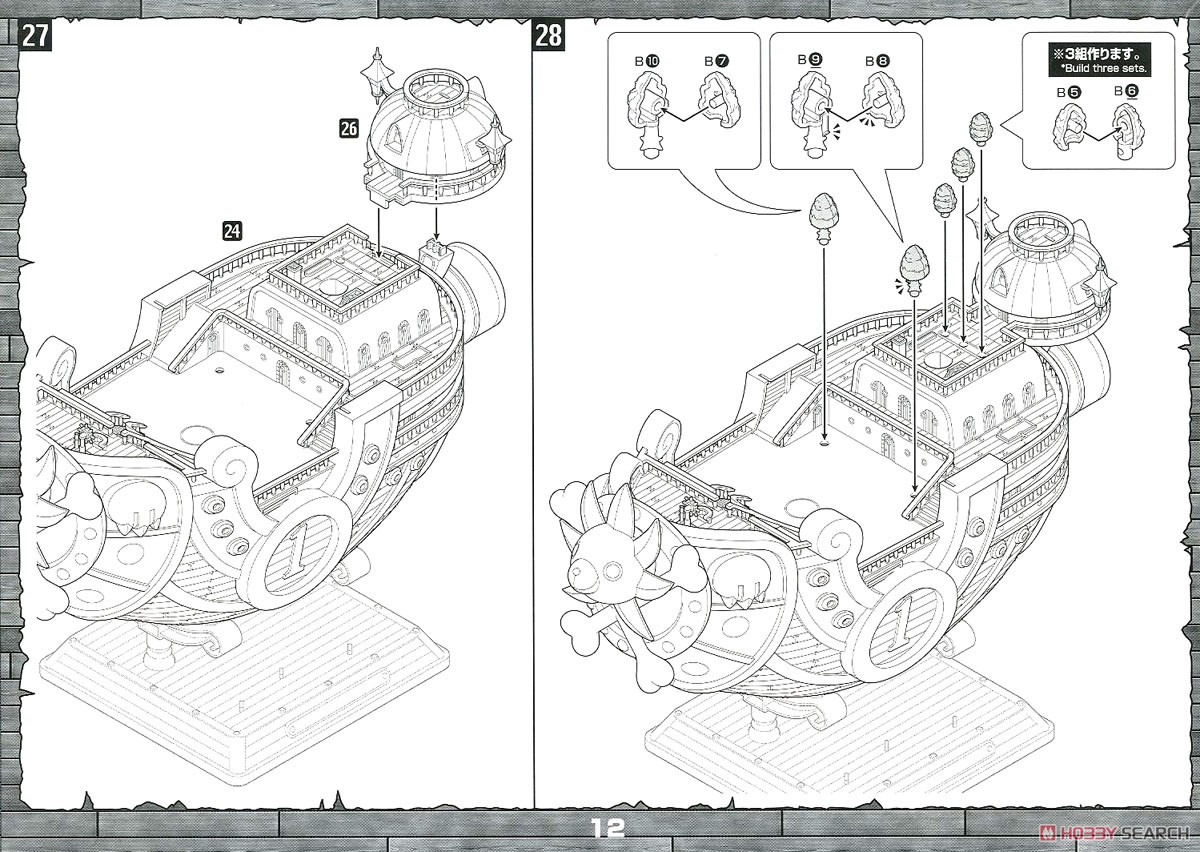The width and height of the screenshot is (1200, 852).
Task: Click the part label B⑧
Action: [x=877, y=60]
